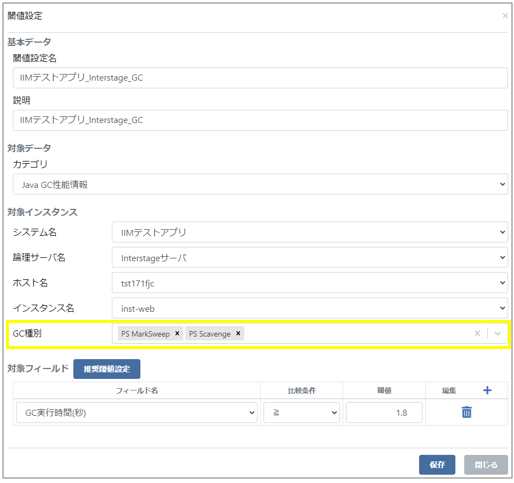514x483 pixels.
Task: Click the 基本データ heading
Action: pyautogui.click(x=29, y=42)
